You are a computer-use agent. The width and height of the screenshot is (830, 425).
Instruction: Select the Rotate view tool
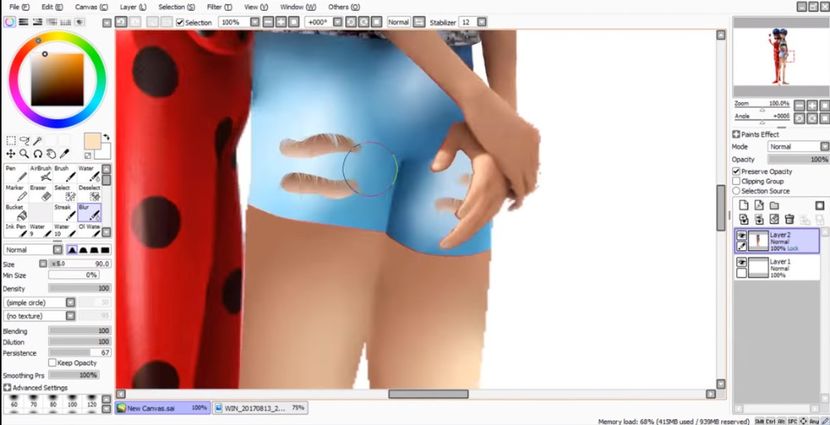[38, 153]
